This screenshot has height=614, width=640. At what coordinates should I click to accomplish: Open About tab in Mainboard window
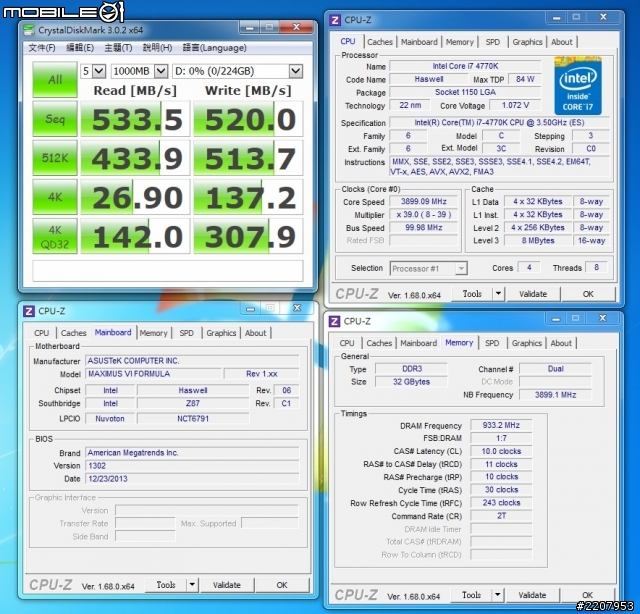coord(256,333)
